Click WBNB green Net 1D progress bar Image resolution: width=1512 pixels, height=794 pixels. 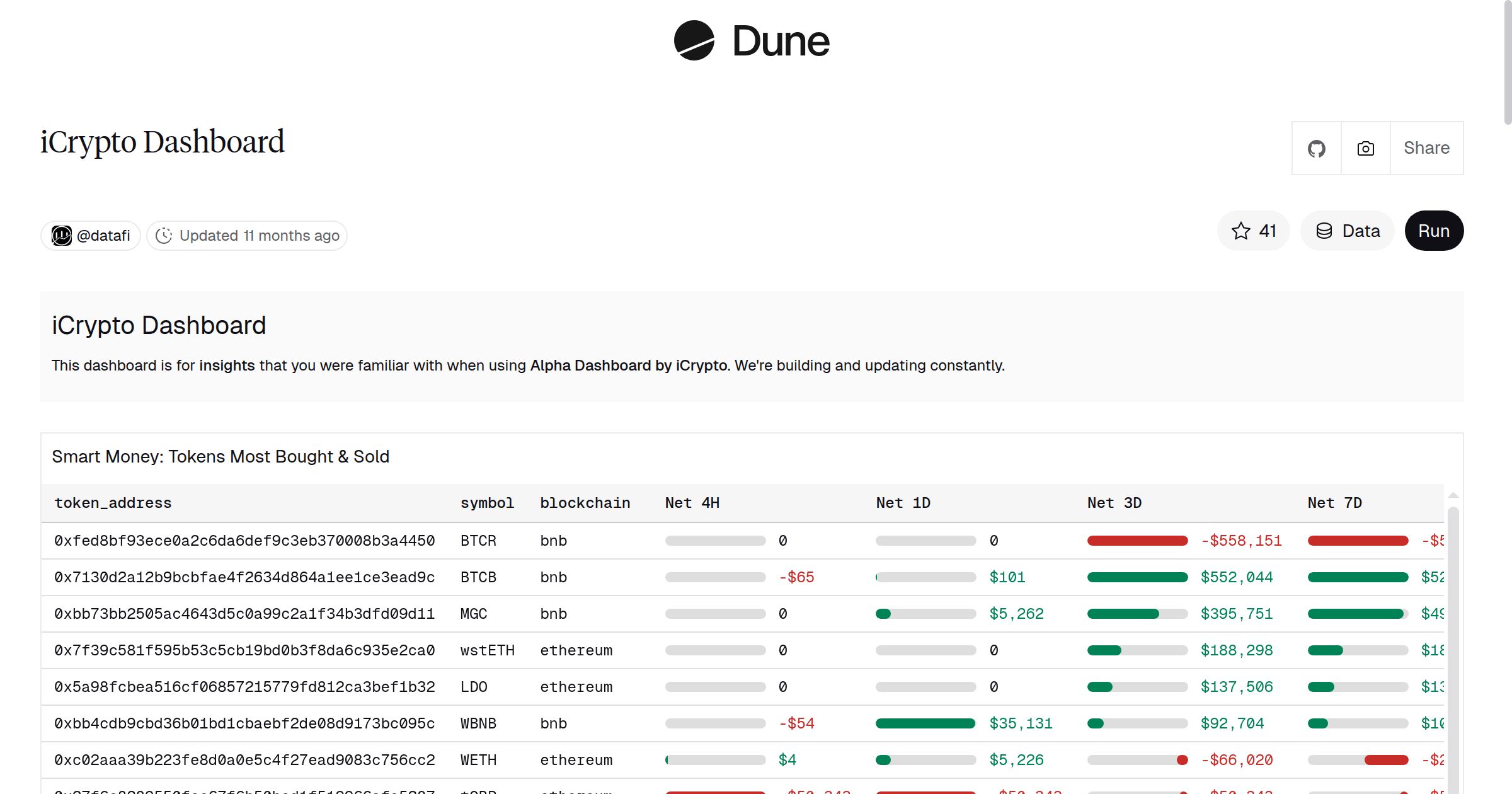pos(926,723)
